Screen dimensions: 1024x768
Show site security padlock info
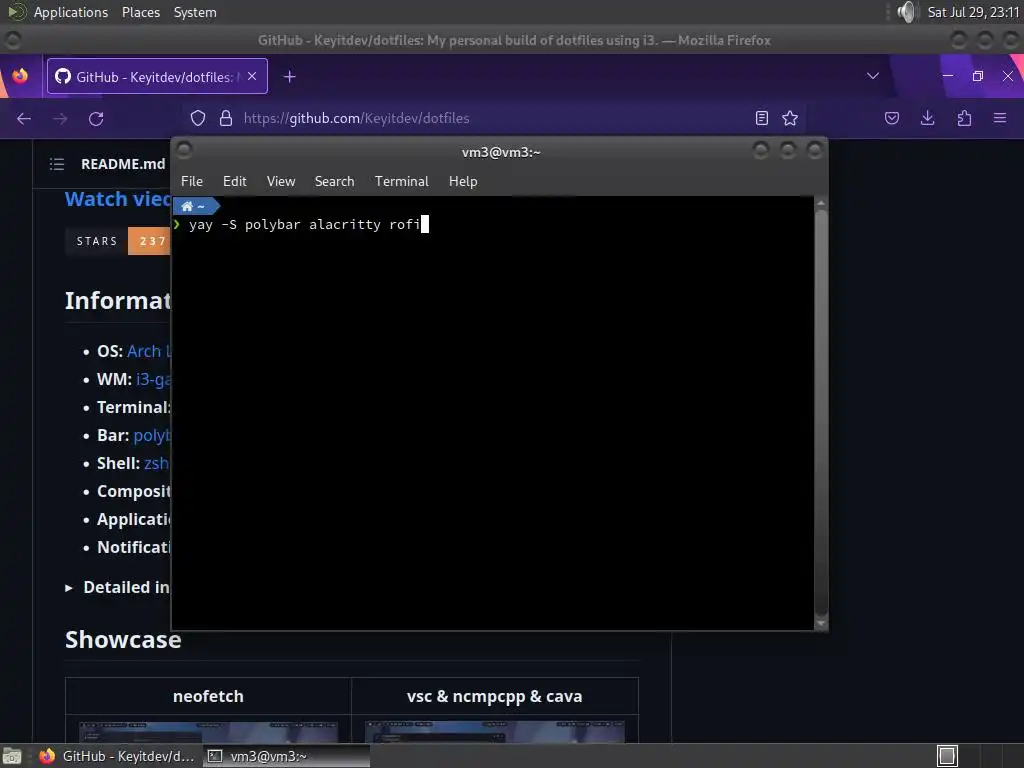coord(226,118)
